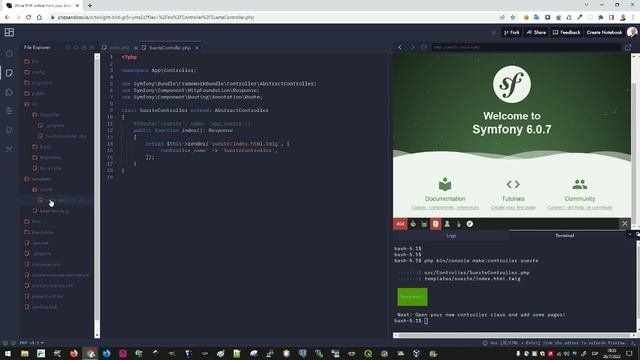Image resolution: width=640 pixels, height=360 pixels.
Task: Open File Explorer from Windows taskbar
Action: (24, 353)
